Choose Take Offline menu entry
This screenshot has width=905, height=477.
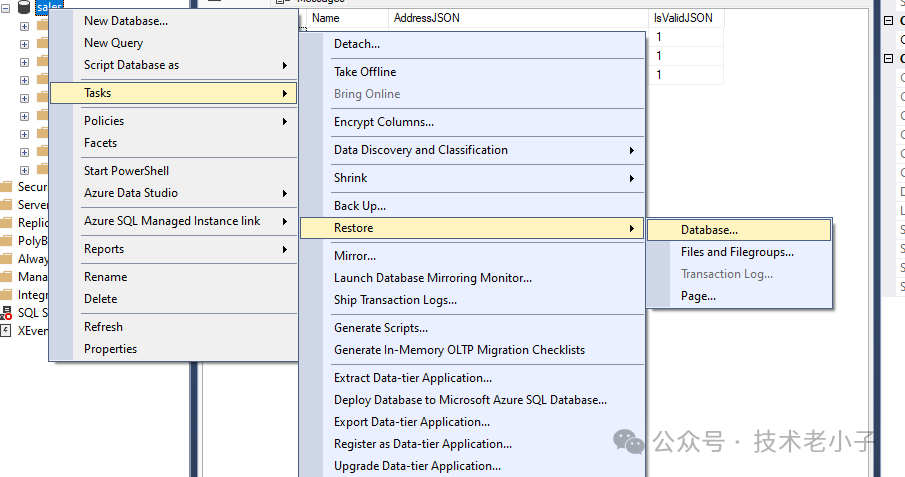365,72
